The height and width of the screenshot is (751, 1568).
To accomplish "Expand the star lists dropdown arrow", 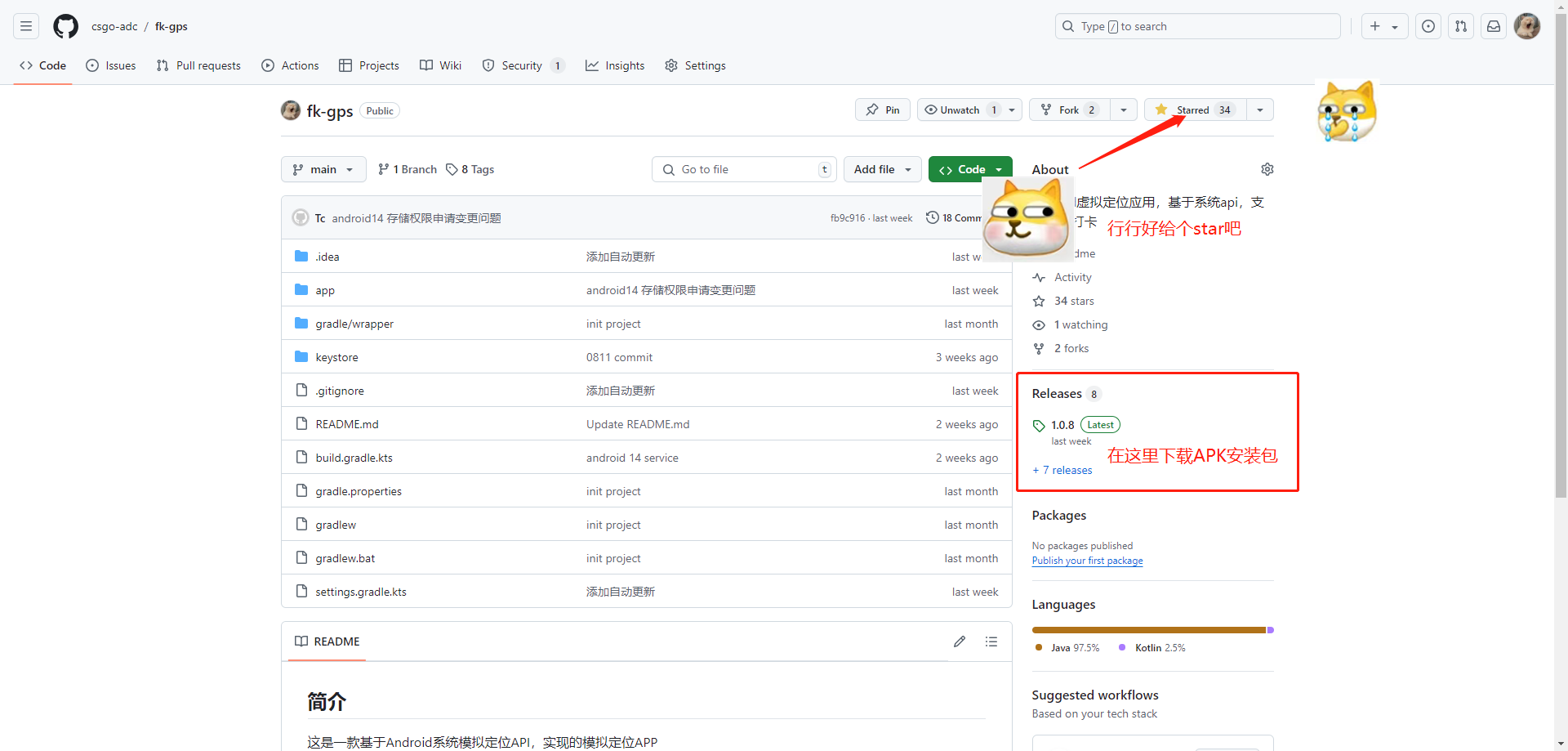I will pos(1260,110).
